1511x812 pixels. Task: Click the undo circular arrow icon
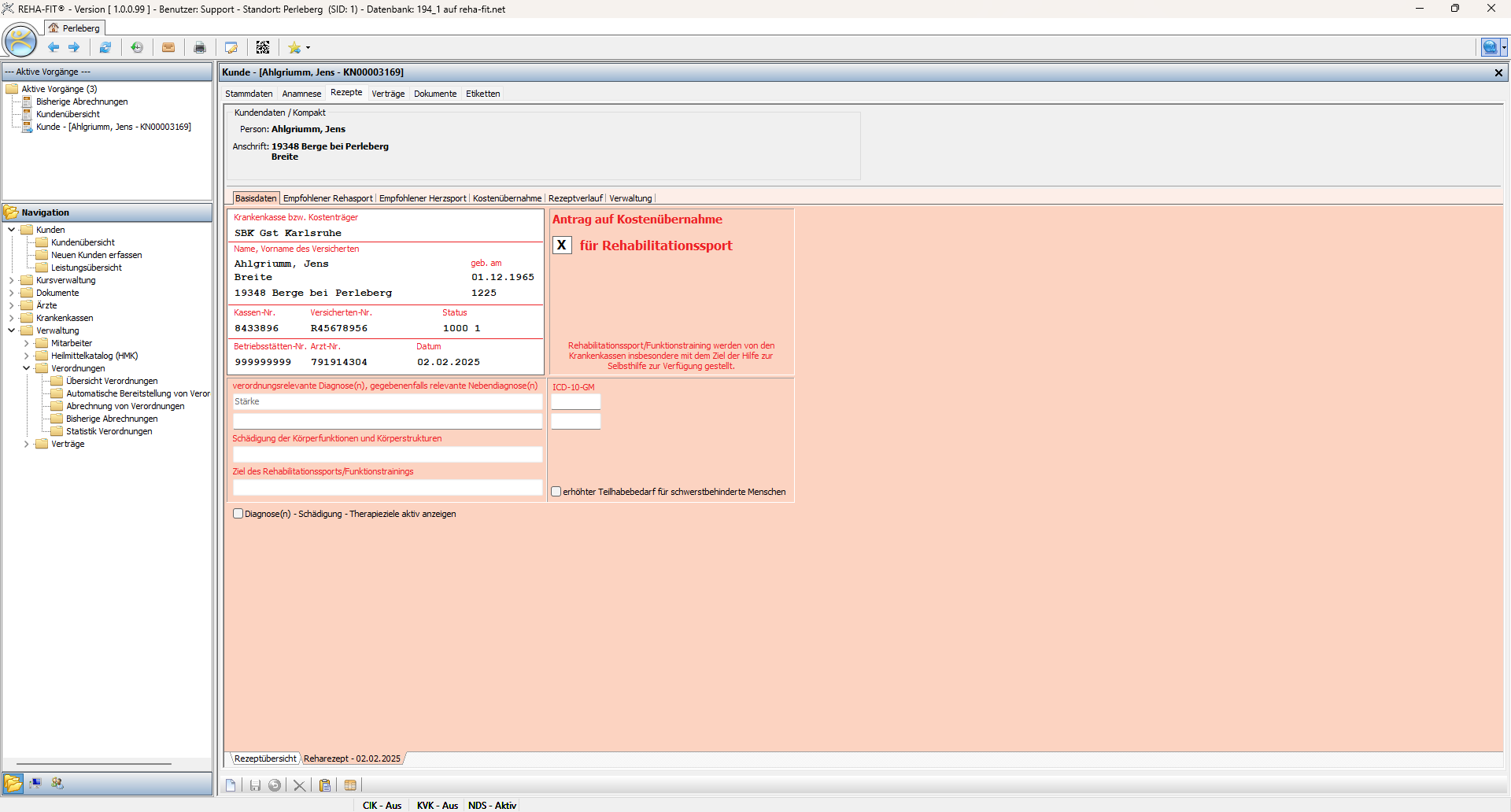[275, 785]
